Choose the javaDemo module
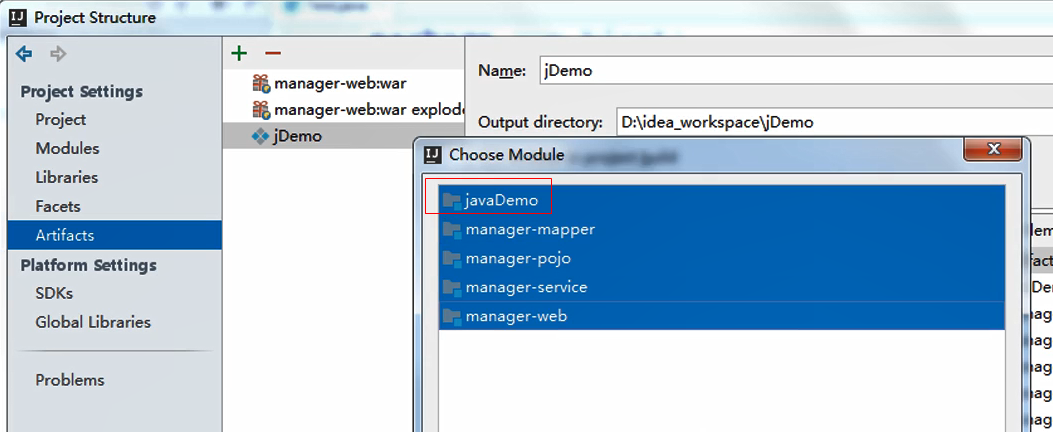The height and width of the screenshot is (432, 1053). [501, 200]
